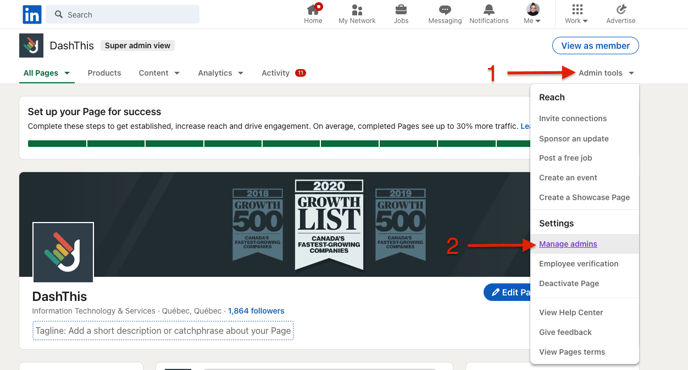Open the 1,864 followers link
This screenshot has height=370, width=688.
pos(256,311)
